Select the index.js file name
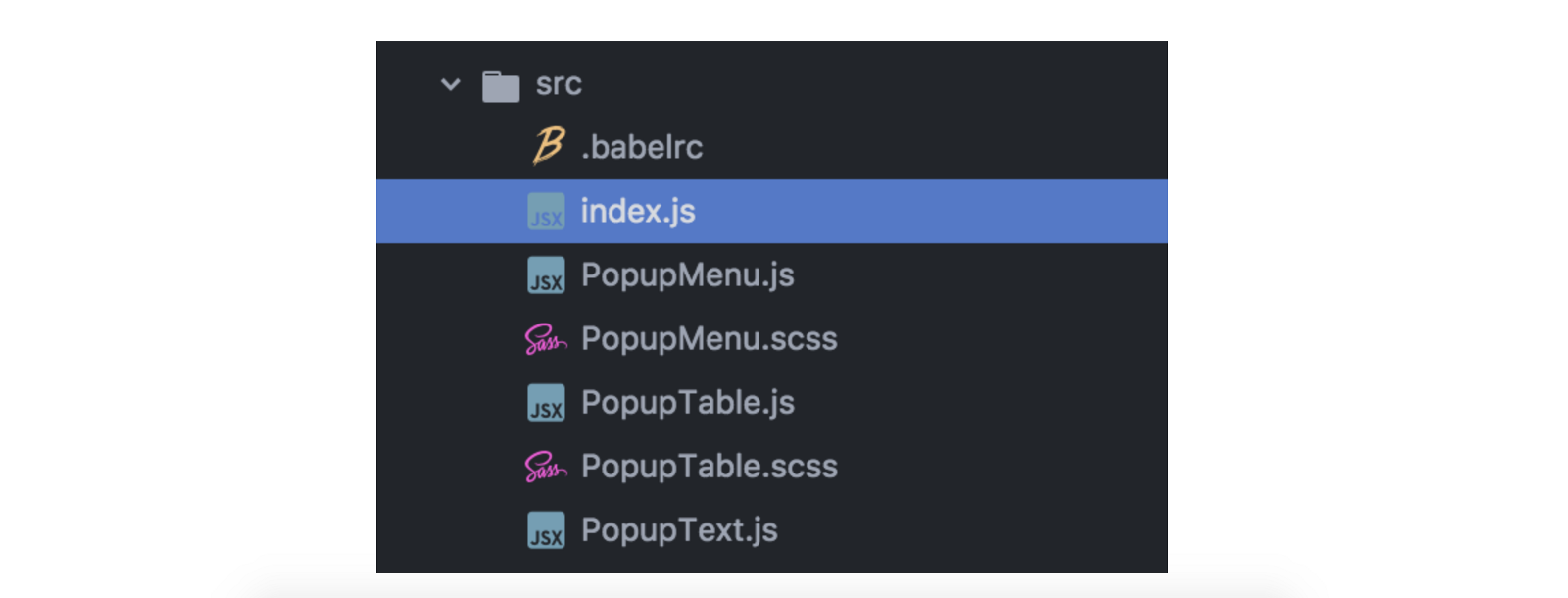 point(638,211)
